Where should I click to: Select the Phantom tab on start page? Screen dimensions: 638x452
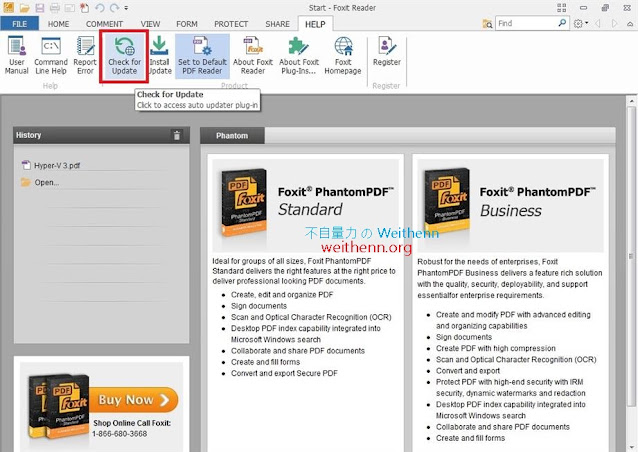(x=232, y=136)
